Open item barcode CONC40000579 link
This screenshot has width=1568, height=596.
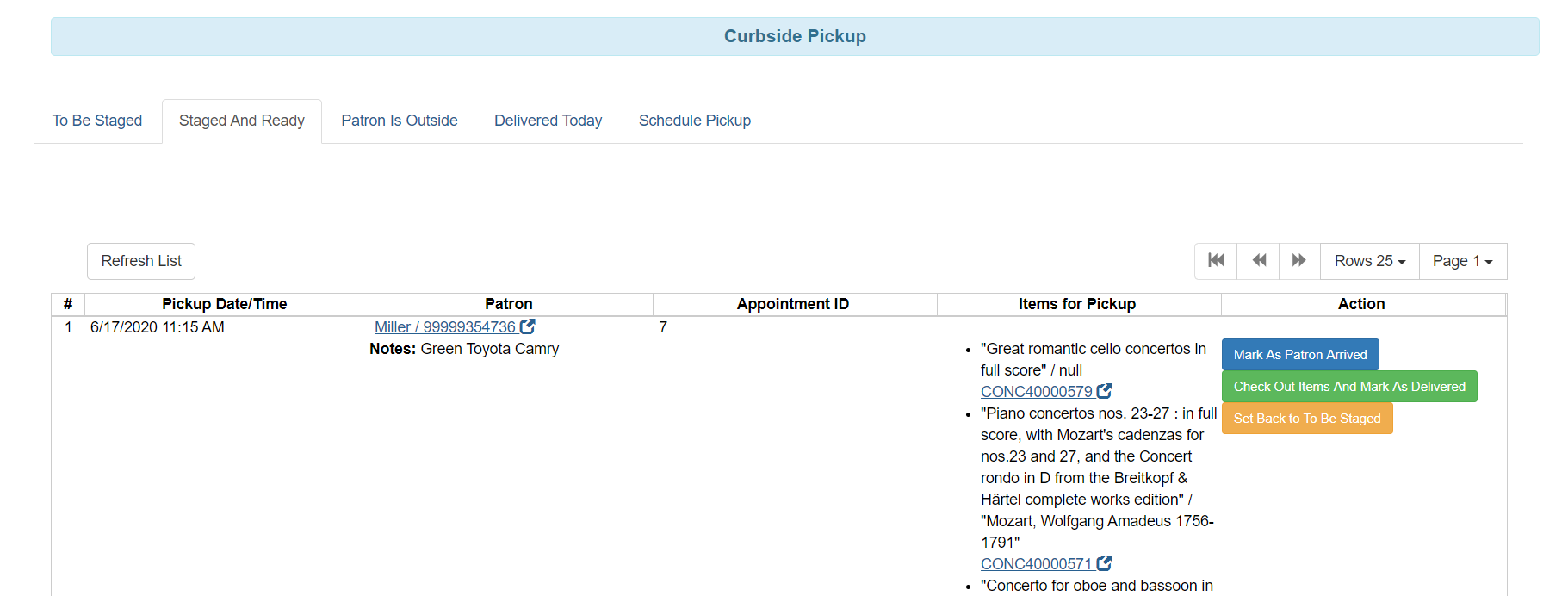tap(1036, 392)
